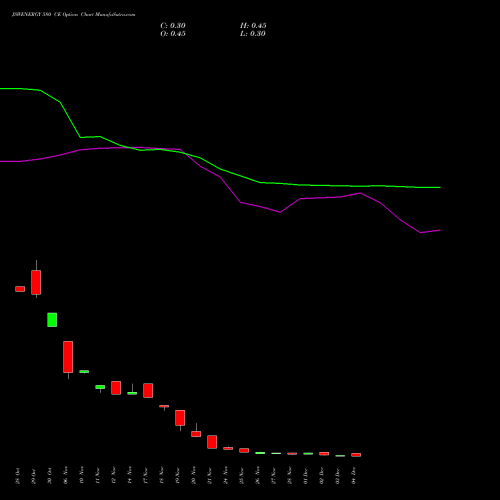This screenshot has width=500, height=500.
Task: Click the red candlestick for 29 Oct
Action: (x=36, y=282)
